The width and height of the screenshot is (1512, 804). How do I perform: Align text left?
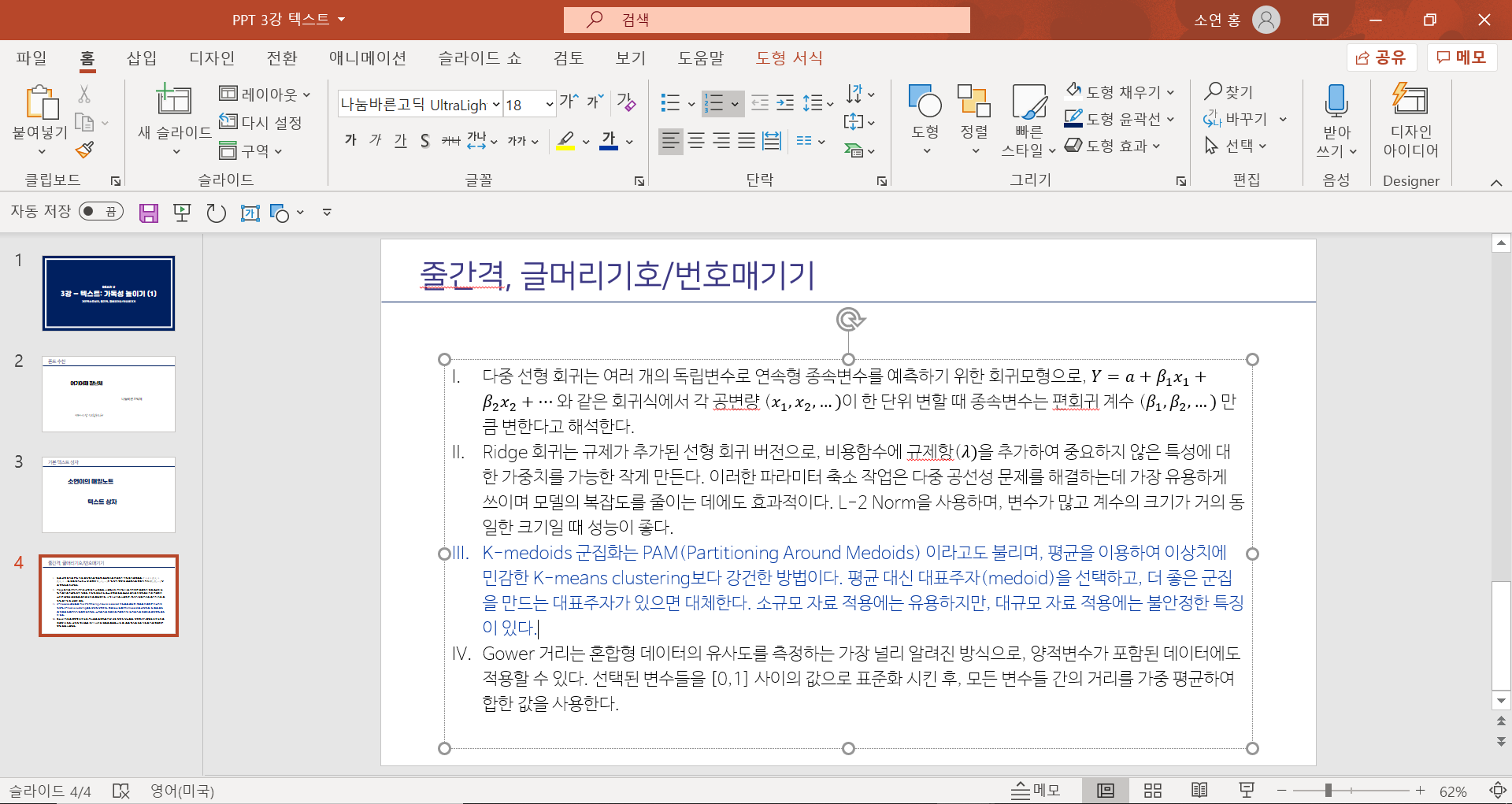[x=670, y=141]
